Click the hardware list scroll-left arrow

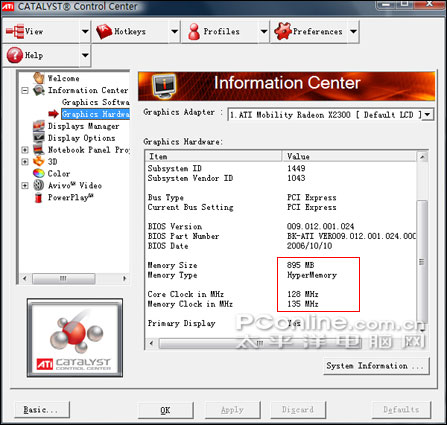152,343
